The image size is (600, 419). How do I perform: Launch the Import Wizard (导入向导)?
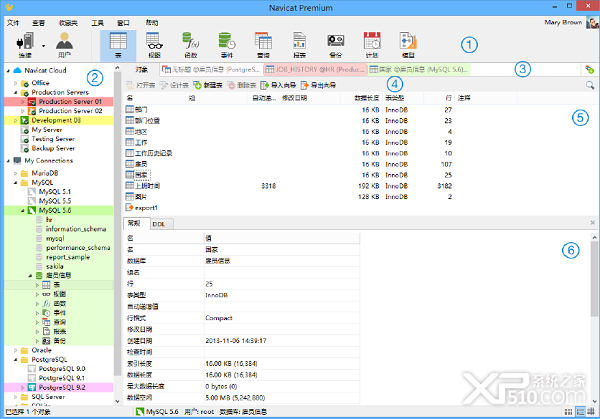(278, 85)
